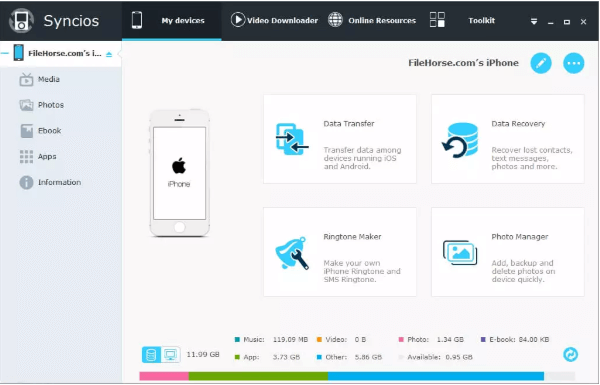Click the blue Other storage bar segment
The width and height of the screenshot is (600, 385).
[436, 376]
